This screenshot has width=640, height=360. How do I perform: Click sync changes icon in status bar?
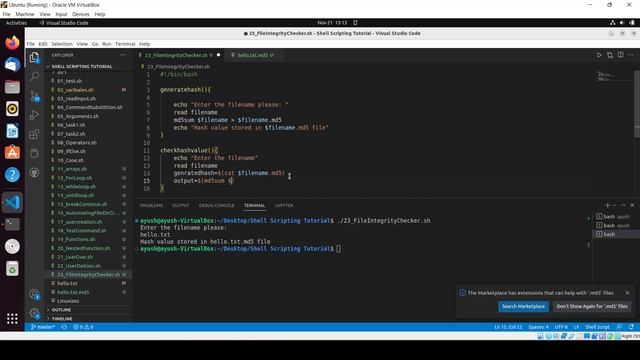pos(64,327)
